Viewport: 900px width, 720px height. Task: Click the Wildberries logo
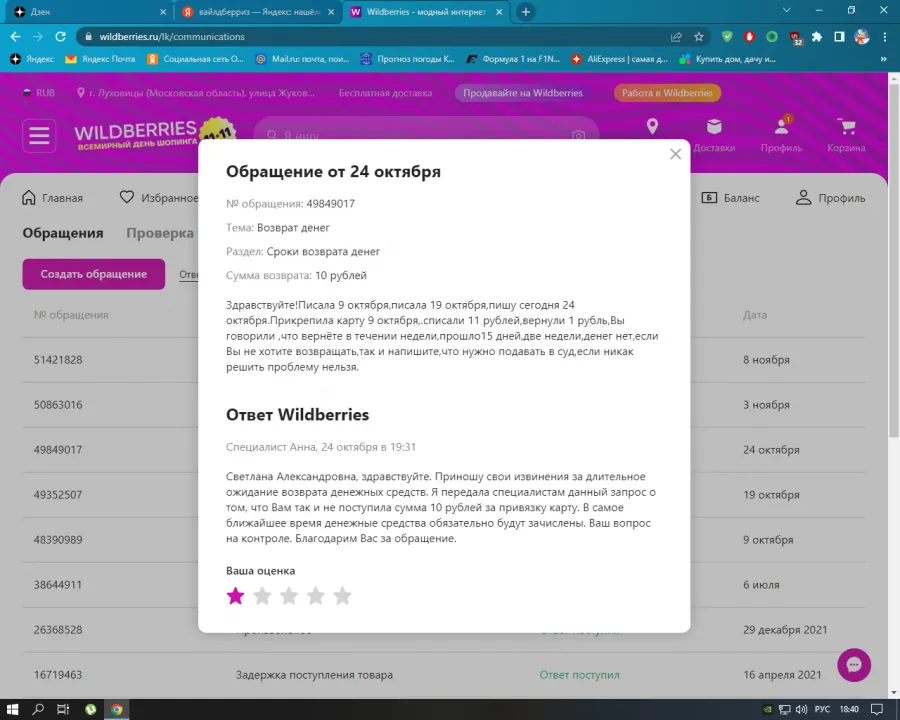135,136
